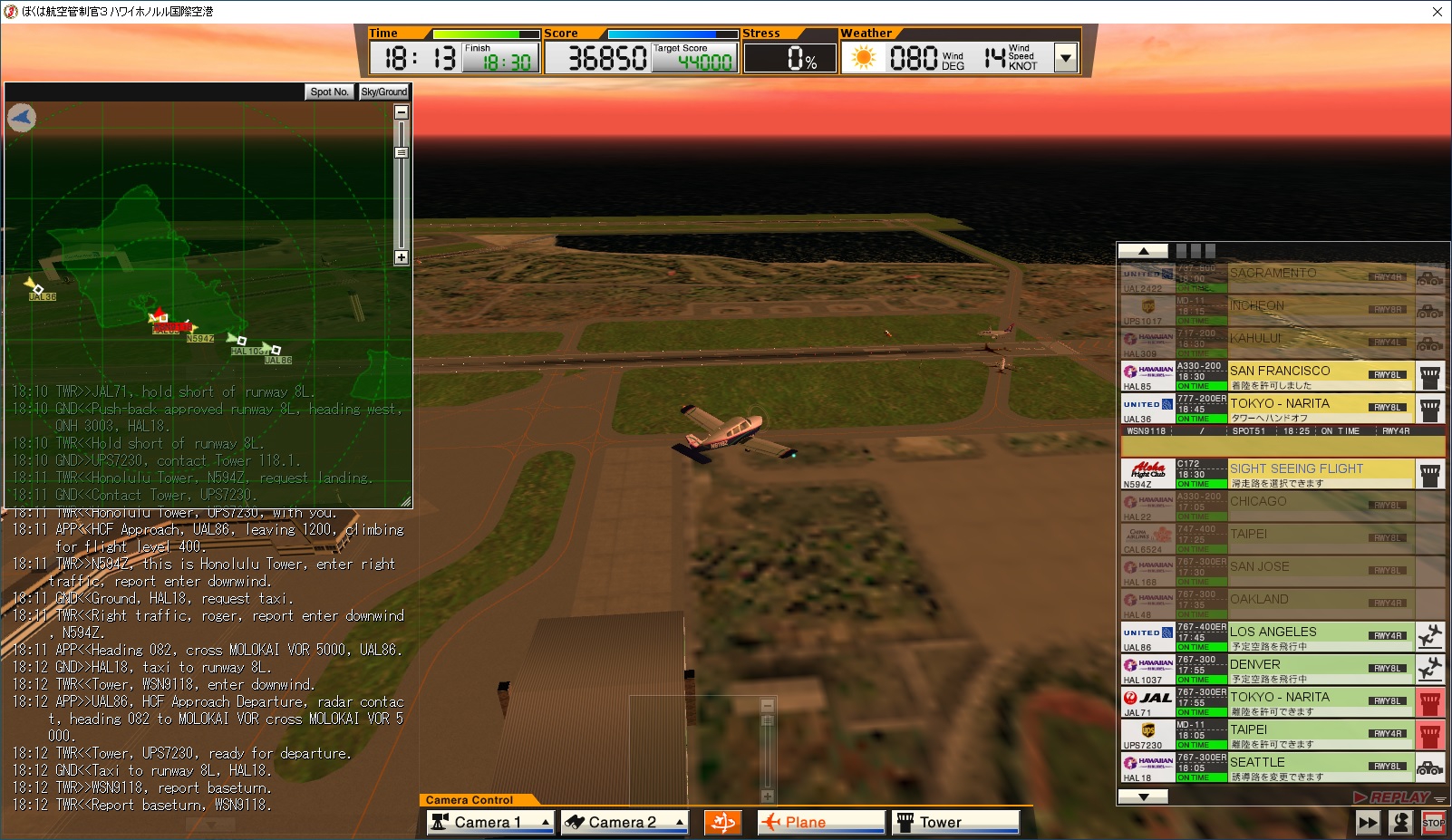Select the N594Z aircraft label on radar
This screenshot has height=840, width=1452.
tap(200, 339)
